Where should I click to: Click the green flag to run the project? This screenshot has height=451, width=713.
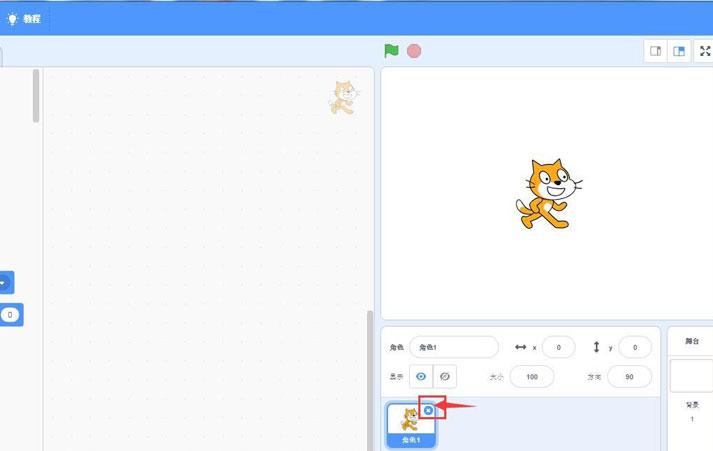391,51
